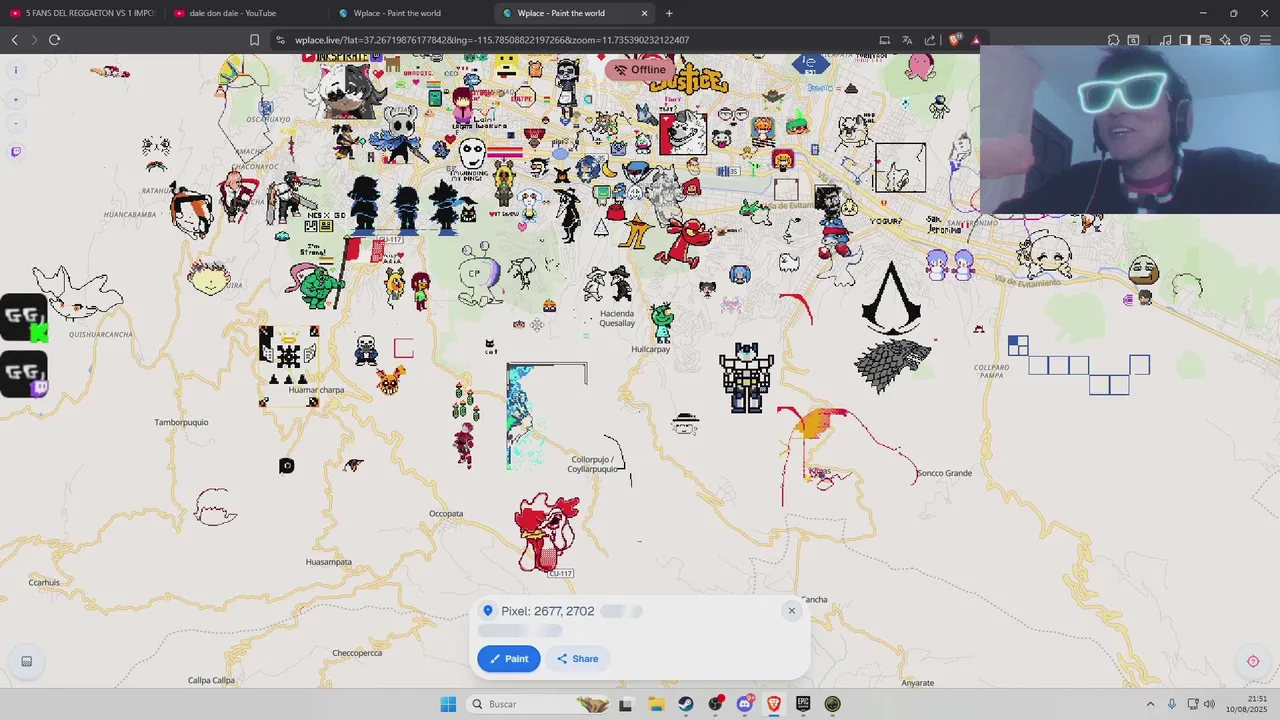Open the Brave Rewards triangle icon
The height and width of the screenshot is (720, 1280).
976,40
